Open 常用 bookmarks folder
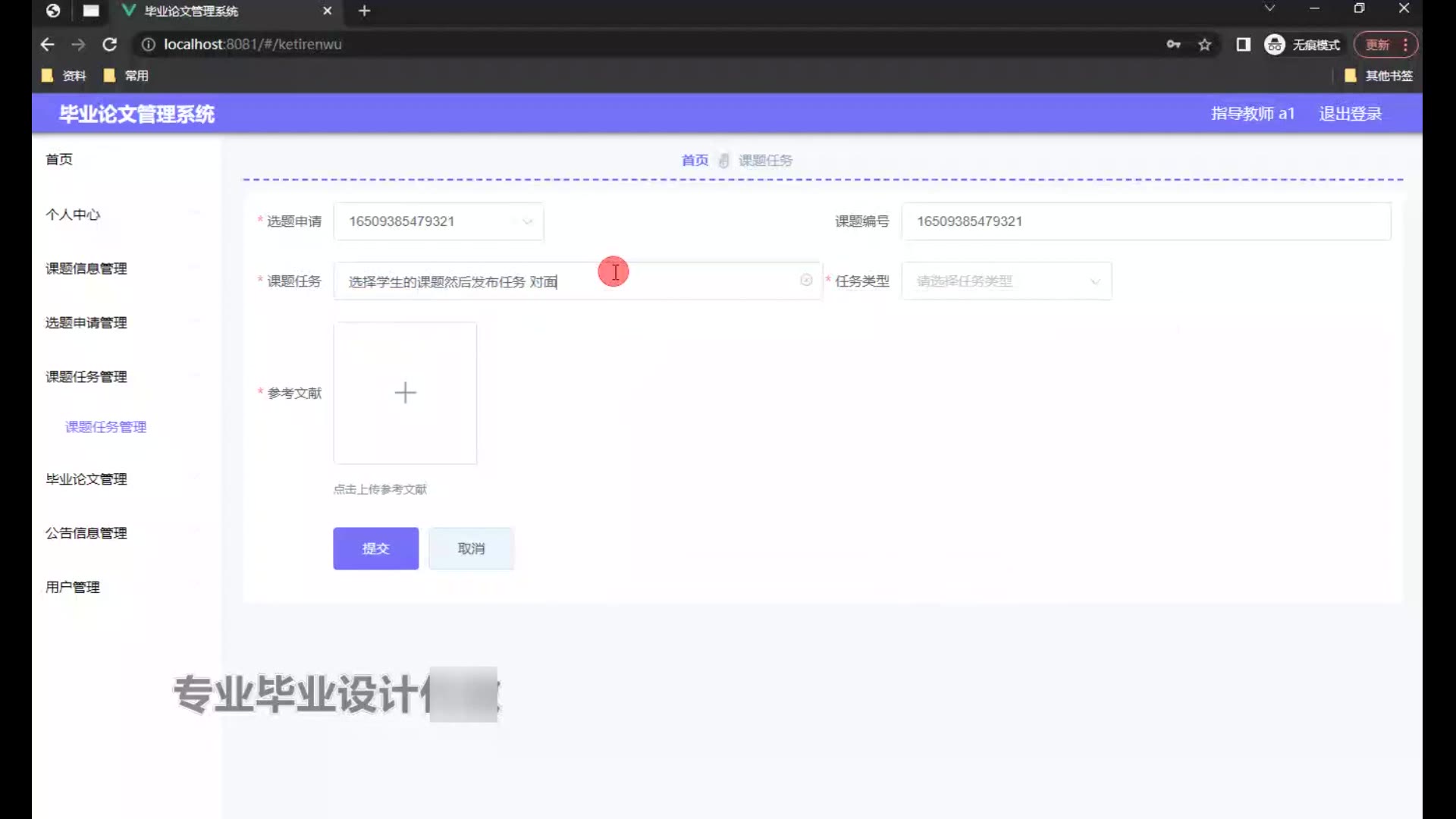The image size is (1456, 819). (x=126, y=76)
